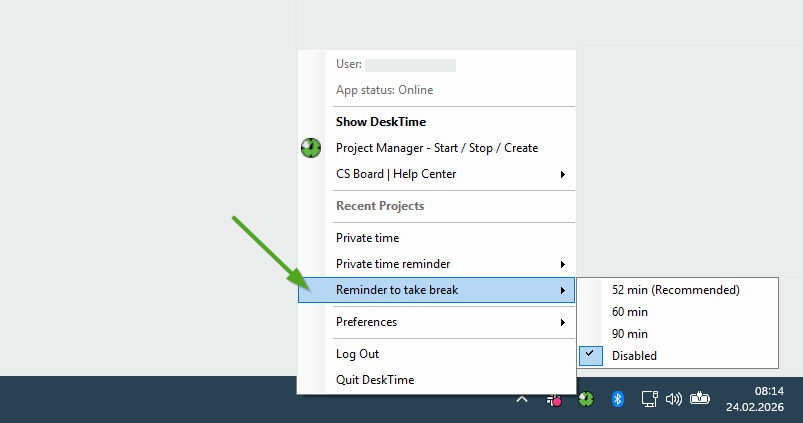This screenshot has width=803, height=423.
Task: Click Log Out
Action: click(x=357, y=354)
